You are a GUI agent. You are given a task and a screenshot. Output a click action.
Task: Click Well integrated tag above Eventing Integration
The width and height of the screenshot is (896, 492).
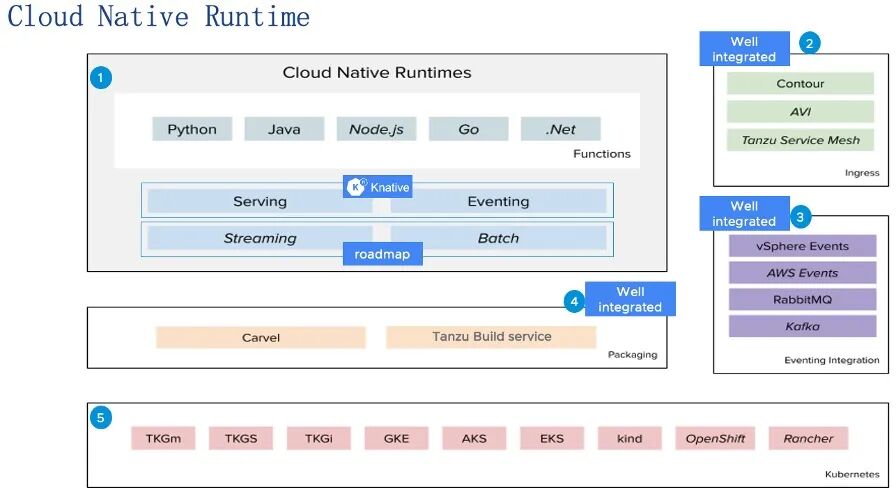[744, 214]
